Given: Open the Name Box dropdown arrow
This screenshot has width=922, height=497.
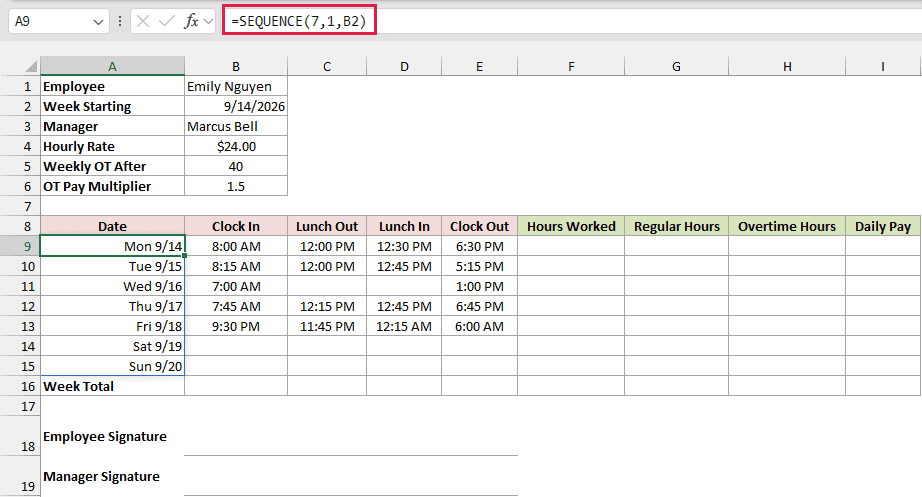Looking at the screenshot, I should [98, 22].
